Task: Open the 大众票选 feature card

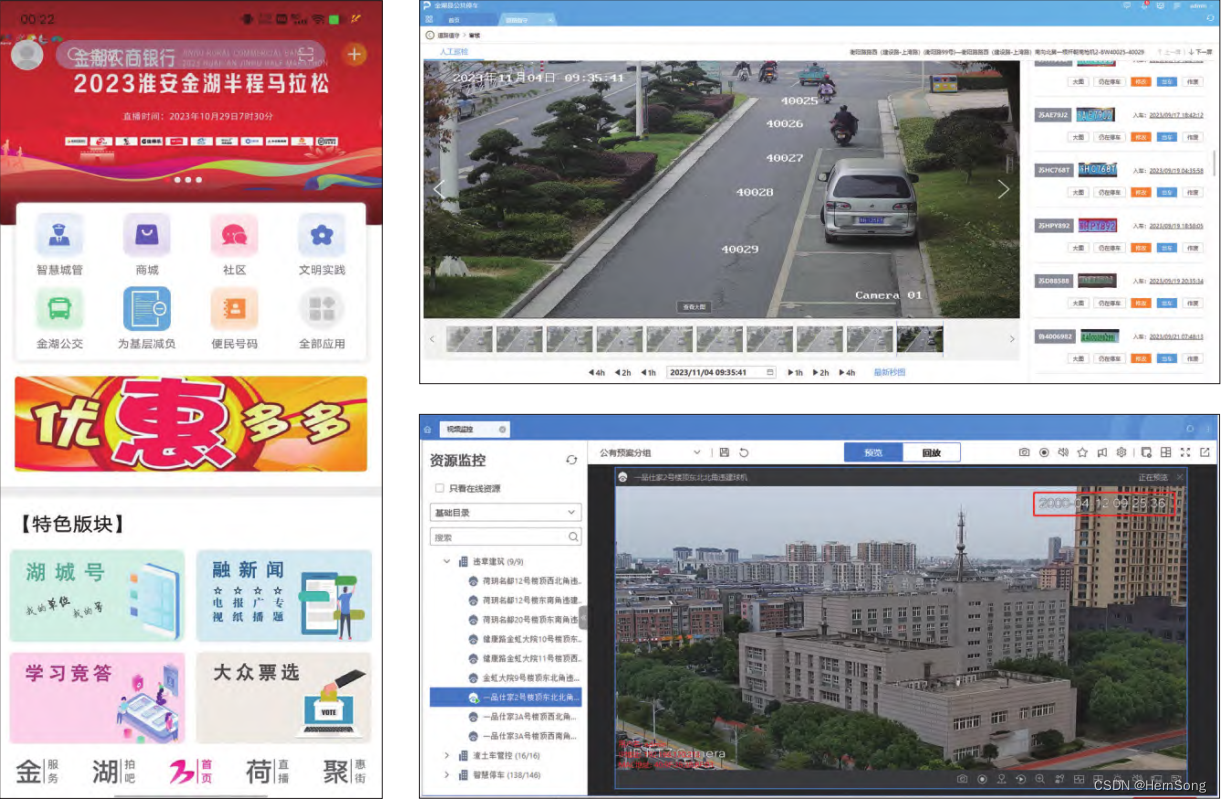Action: tap(283, 698)
